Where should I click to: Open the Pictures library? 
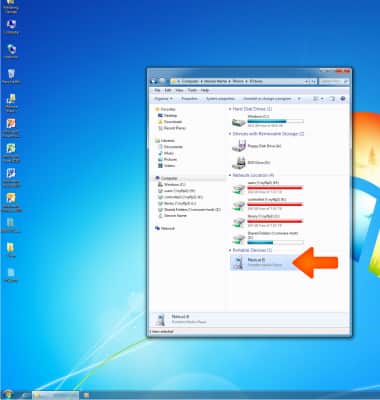pos(168,159)
